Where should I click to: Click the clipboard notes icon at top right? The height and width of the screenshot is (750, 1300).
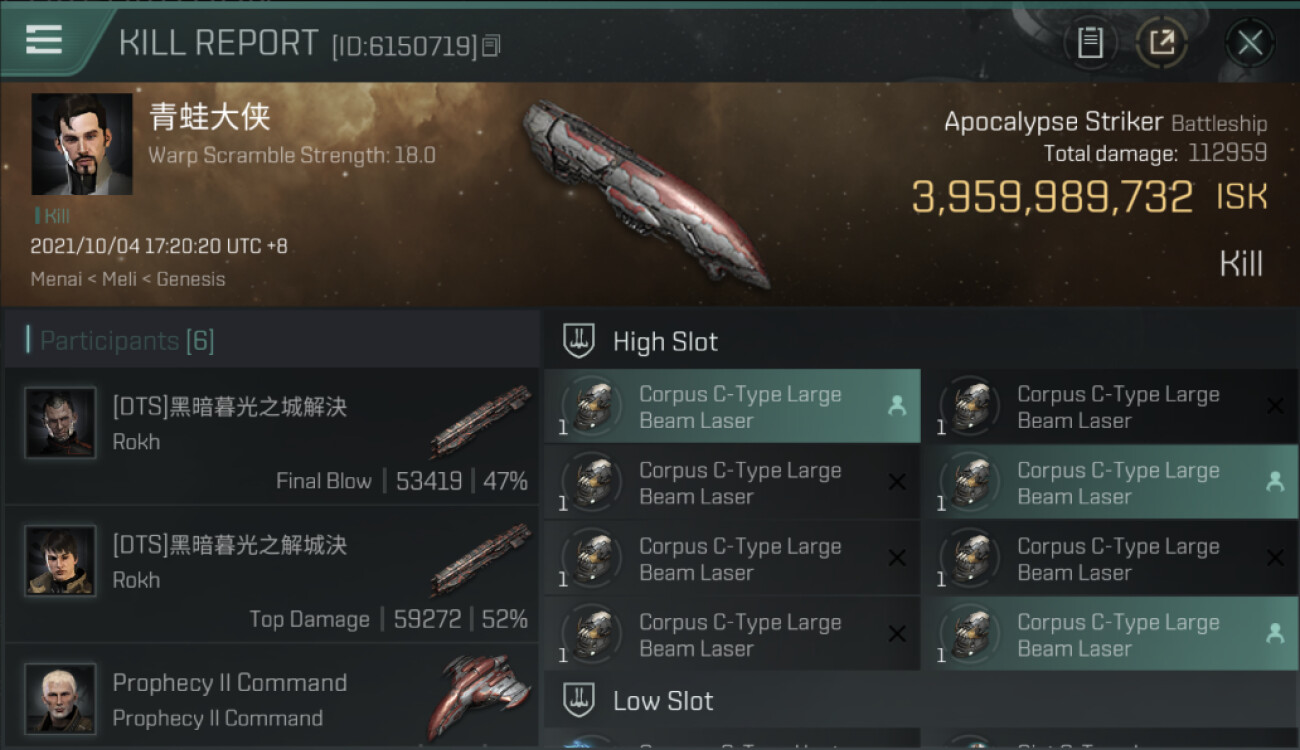click(x=1090, y=43)
